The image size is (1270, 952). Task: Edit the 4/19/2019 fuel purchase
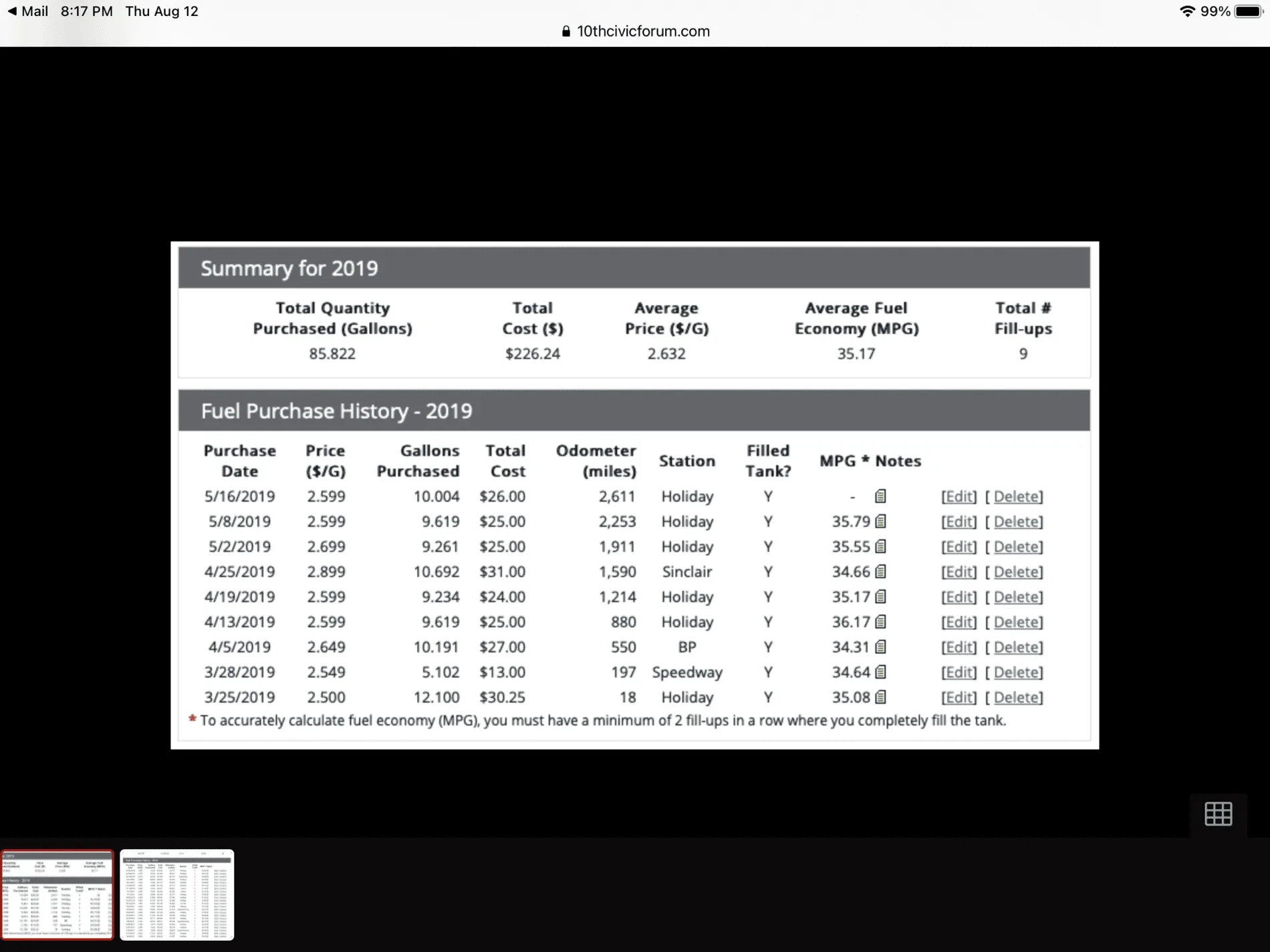click(x=959, y=597)
